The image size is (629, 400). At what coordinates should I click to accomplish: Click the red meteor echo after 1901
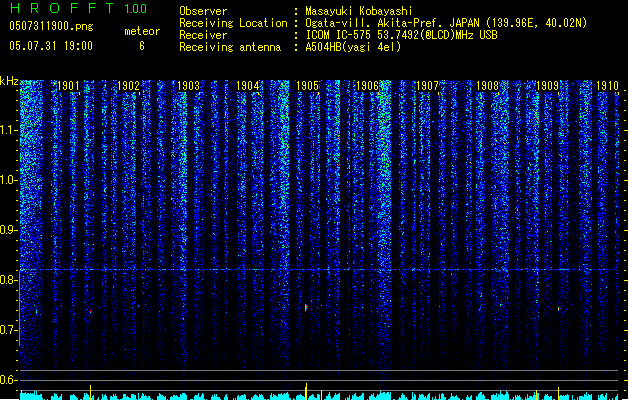pos(91,311)
